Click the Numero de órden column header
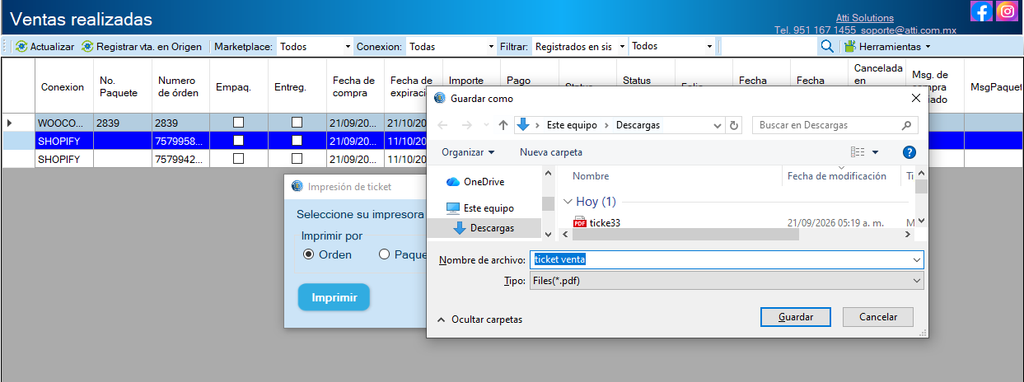 coord(180,87)
